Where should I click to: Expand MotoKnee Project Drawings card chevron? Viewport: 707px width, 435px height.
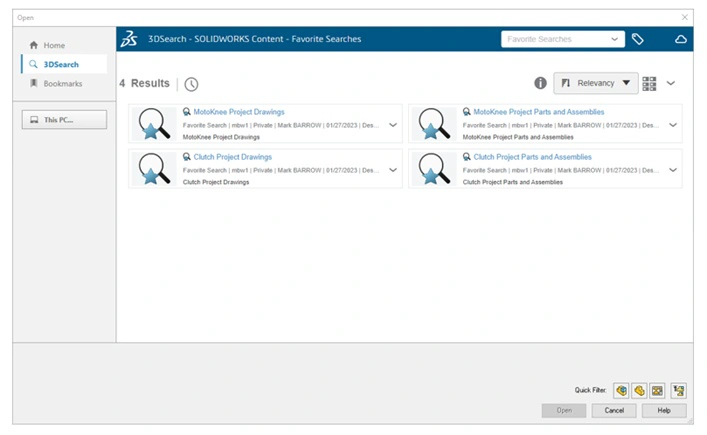coord(393,125)
